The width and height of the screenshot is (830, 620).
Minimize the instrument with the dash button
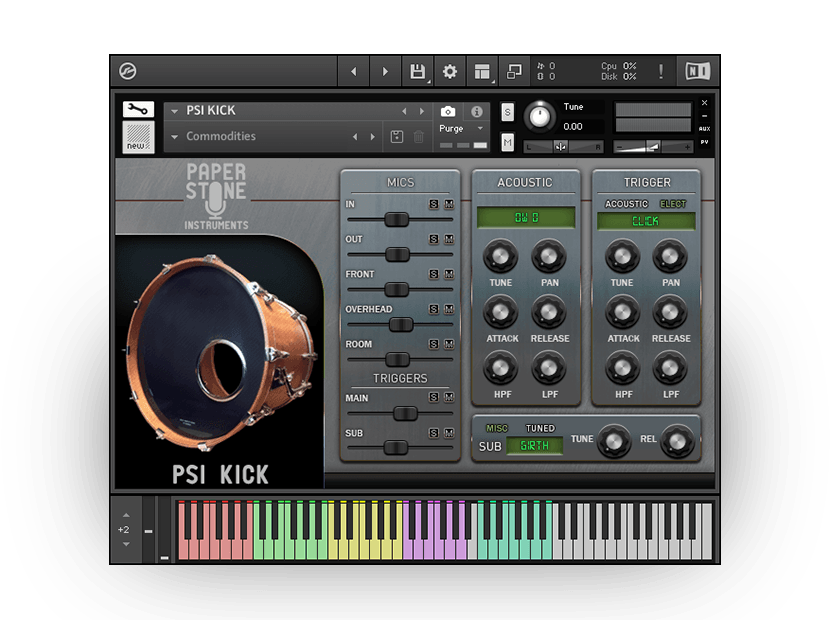point(705,116)
